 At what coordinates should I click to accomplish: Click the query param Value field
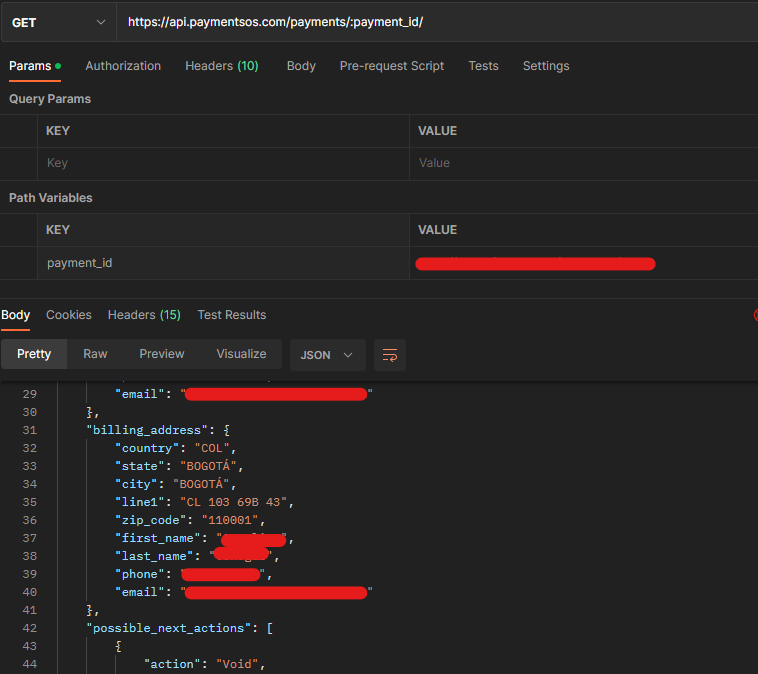(583, 163)
